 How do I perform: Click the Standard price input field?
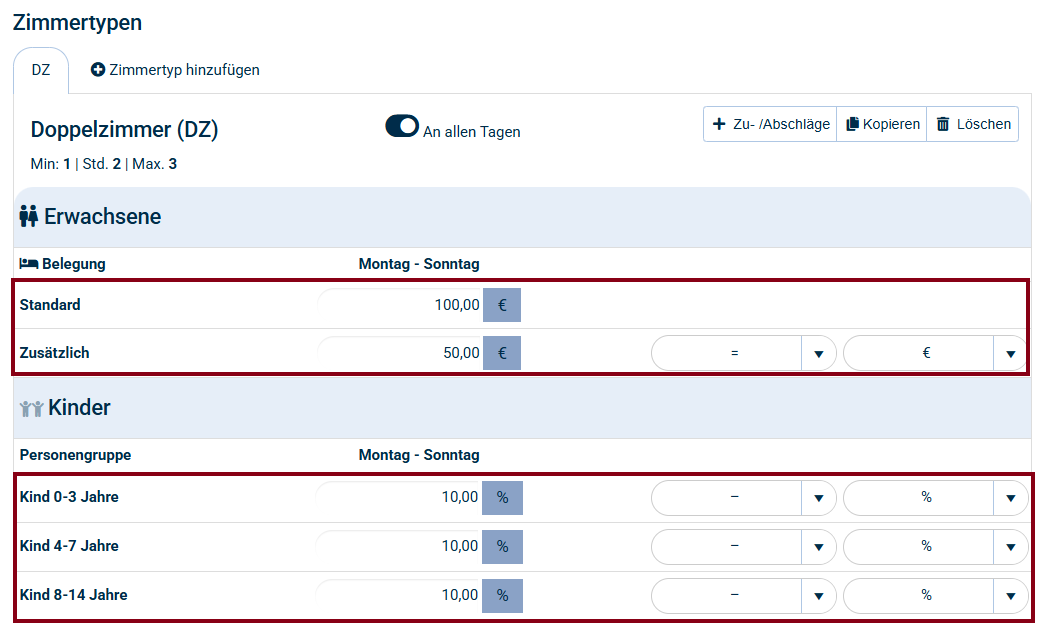(400, 305)
